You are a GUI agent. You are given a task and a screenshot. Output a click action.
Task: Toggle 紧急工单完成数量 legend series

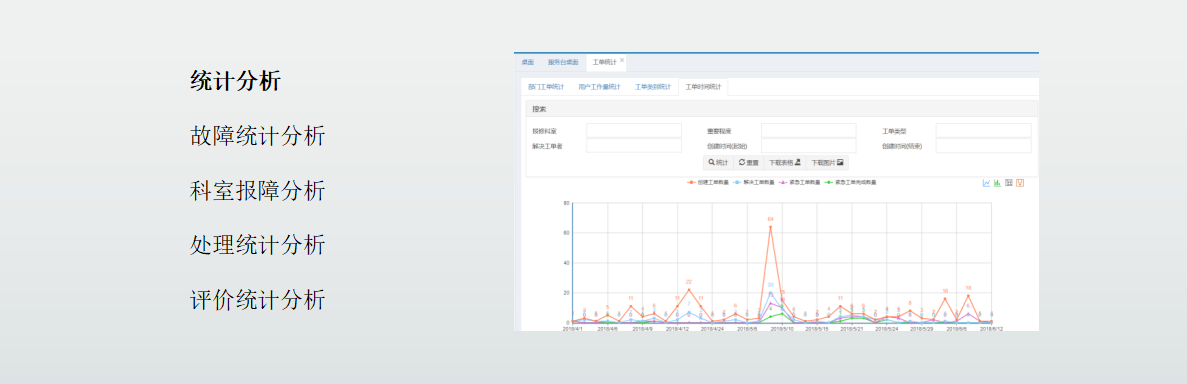(851, 183)
